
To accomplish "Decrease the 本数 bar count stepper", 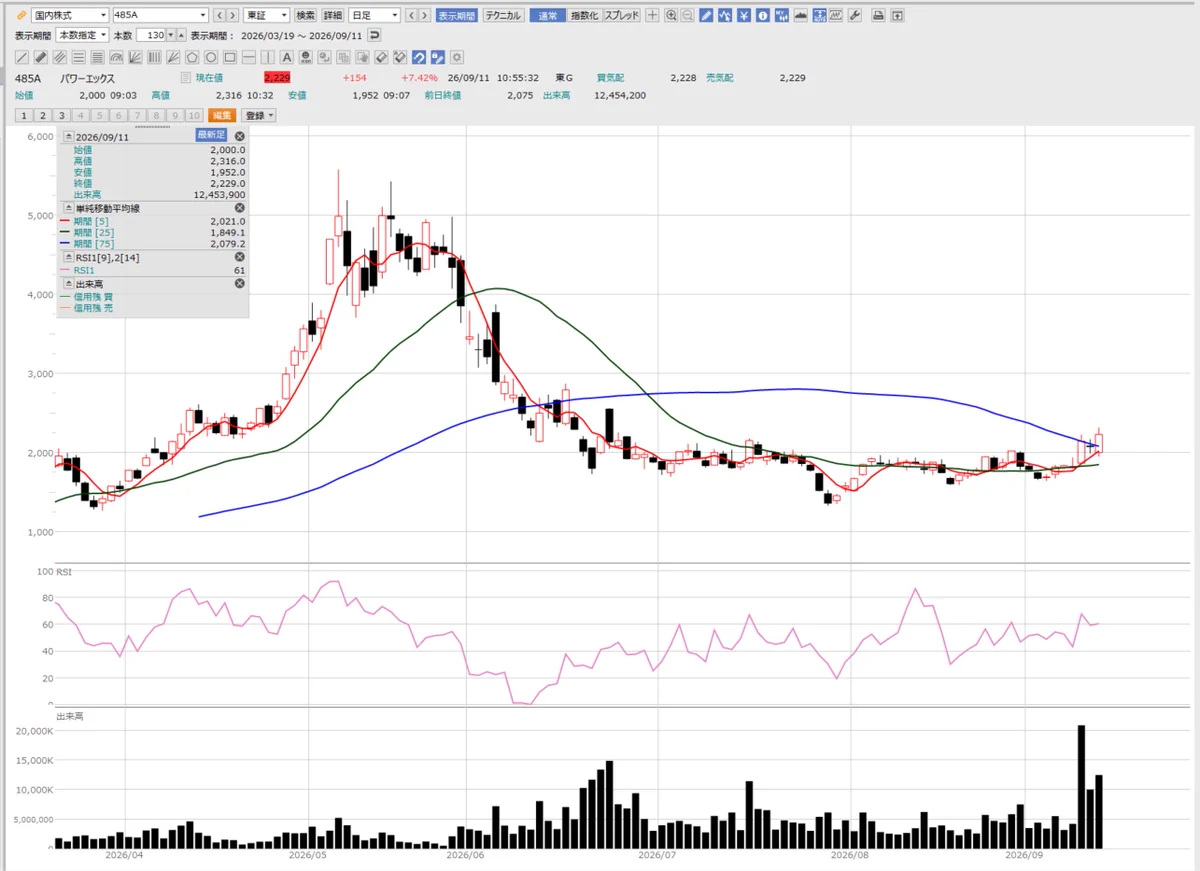I will pyautogui.click(x=171, y=35).
